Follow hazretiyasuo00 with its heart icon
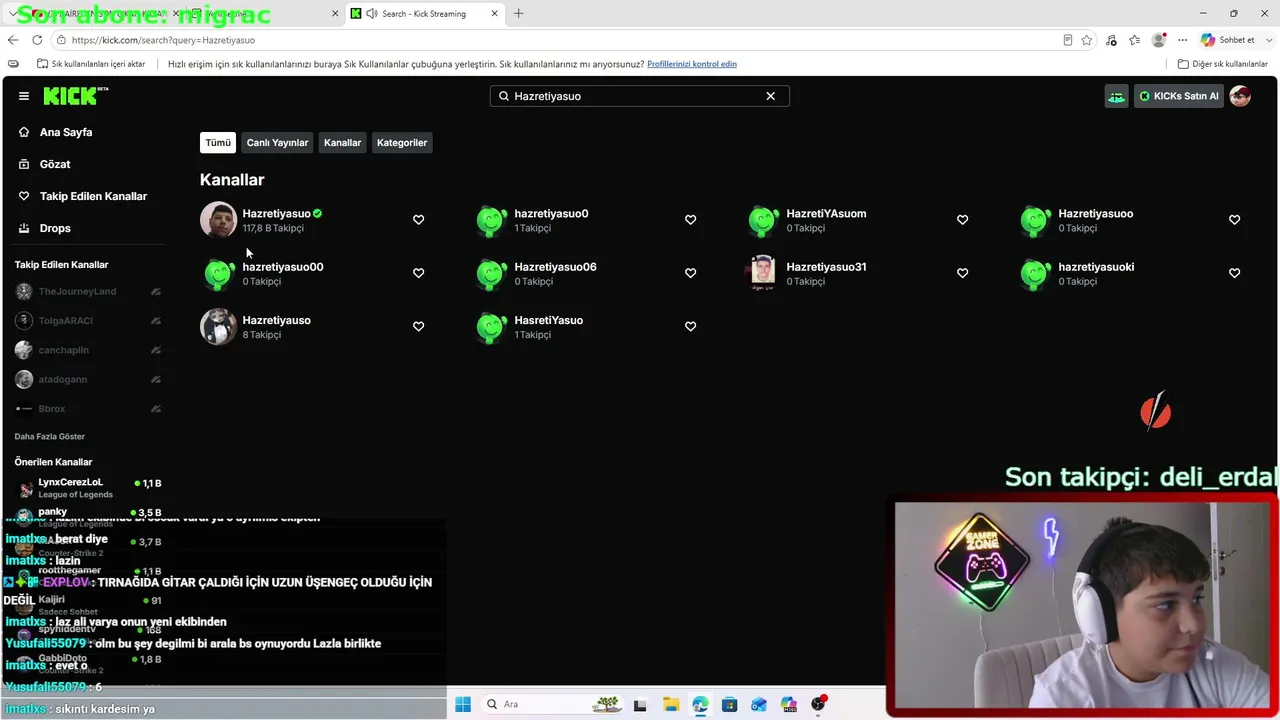Viewport: 1280px width, 720px height. pos(418,273)
